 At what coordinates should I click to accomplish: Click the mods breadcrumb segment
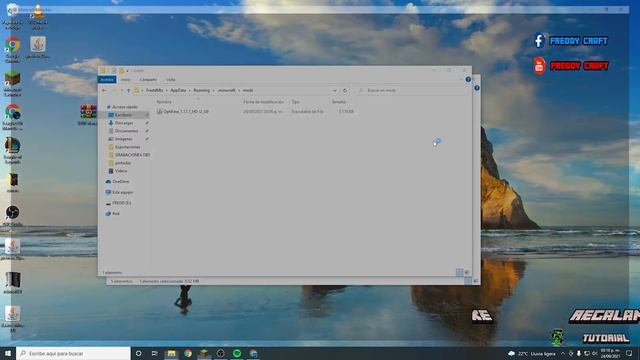pyautogui.click(x=248, y=90)
